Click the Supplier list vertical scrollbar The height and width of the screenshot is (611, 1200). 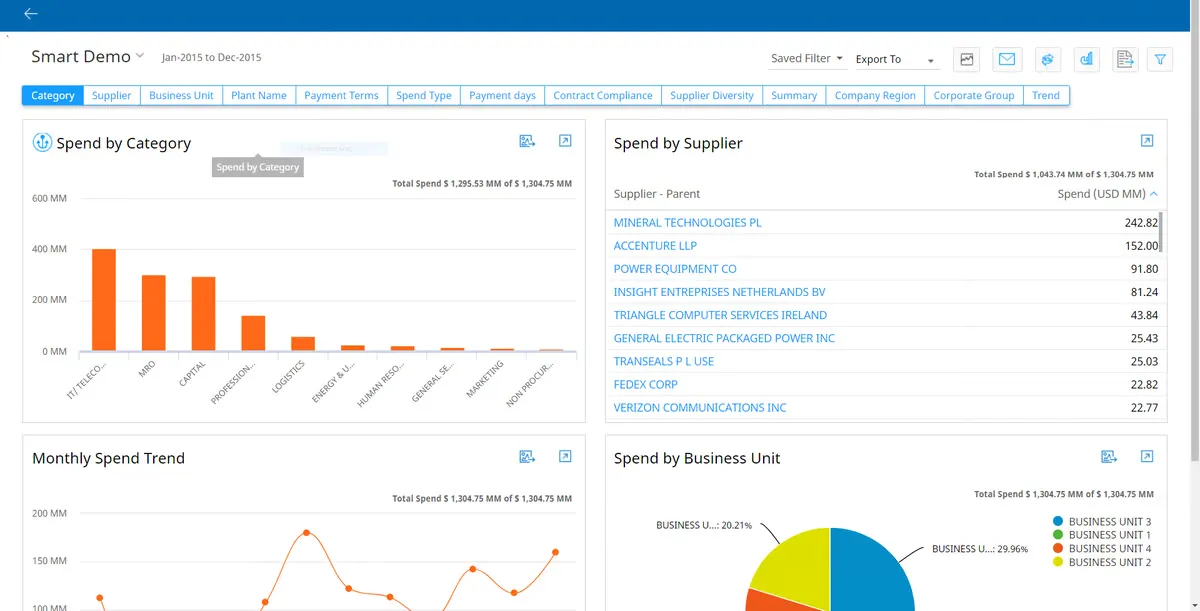(1160, 232)
